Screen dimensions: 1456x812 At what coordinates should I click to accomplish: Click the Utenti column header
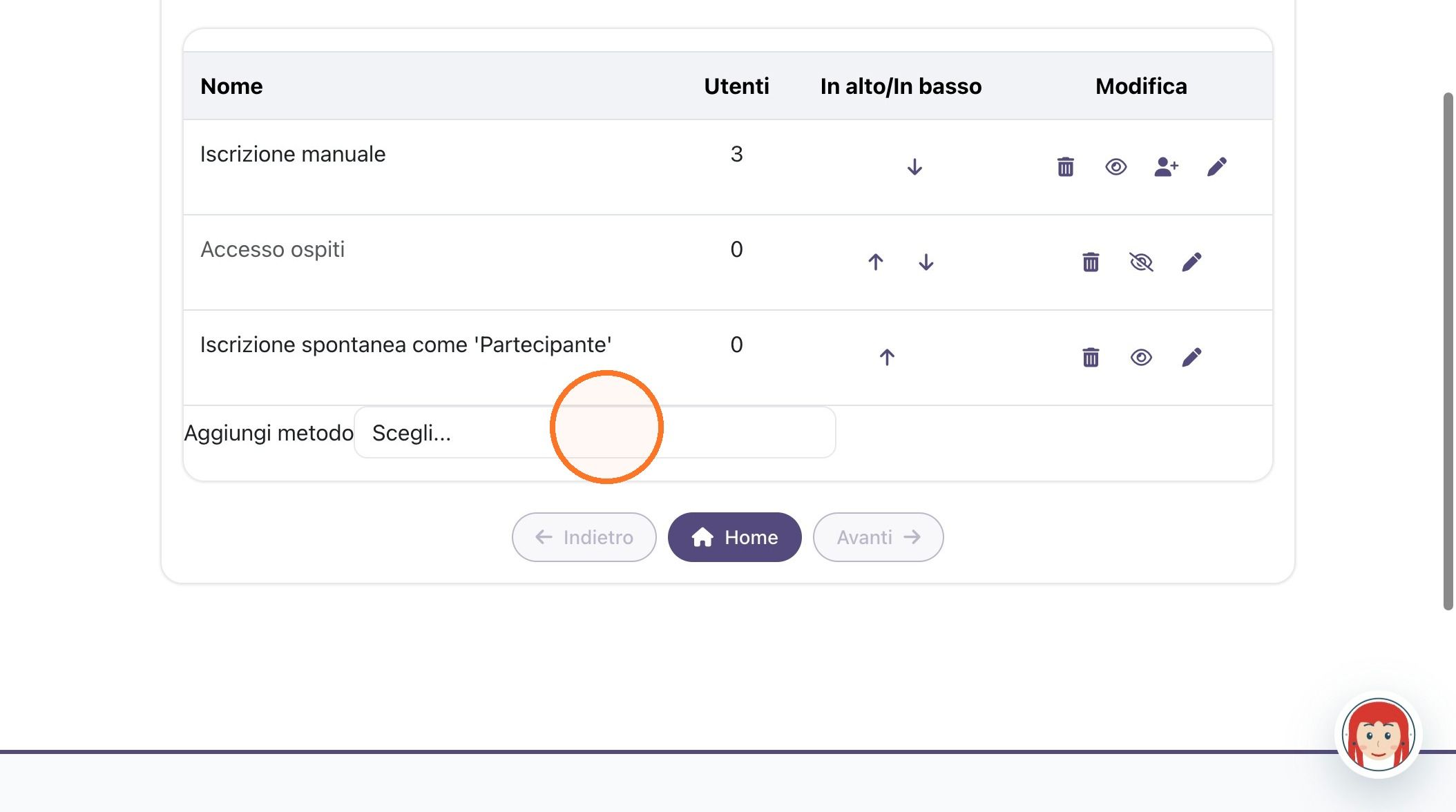[736, 86]
